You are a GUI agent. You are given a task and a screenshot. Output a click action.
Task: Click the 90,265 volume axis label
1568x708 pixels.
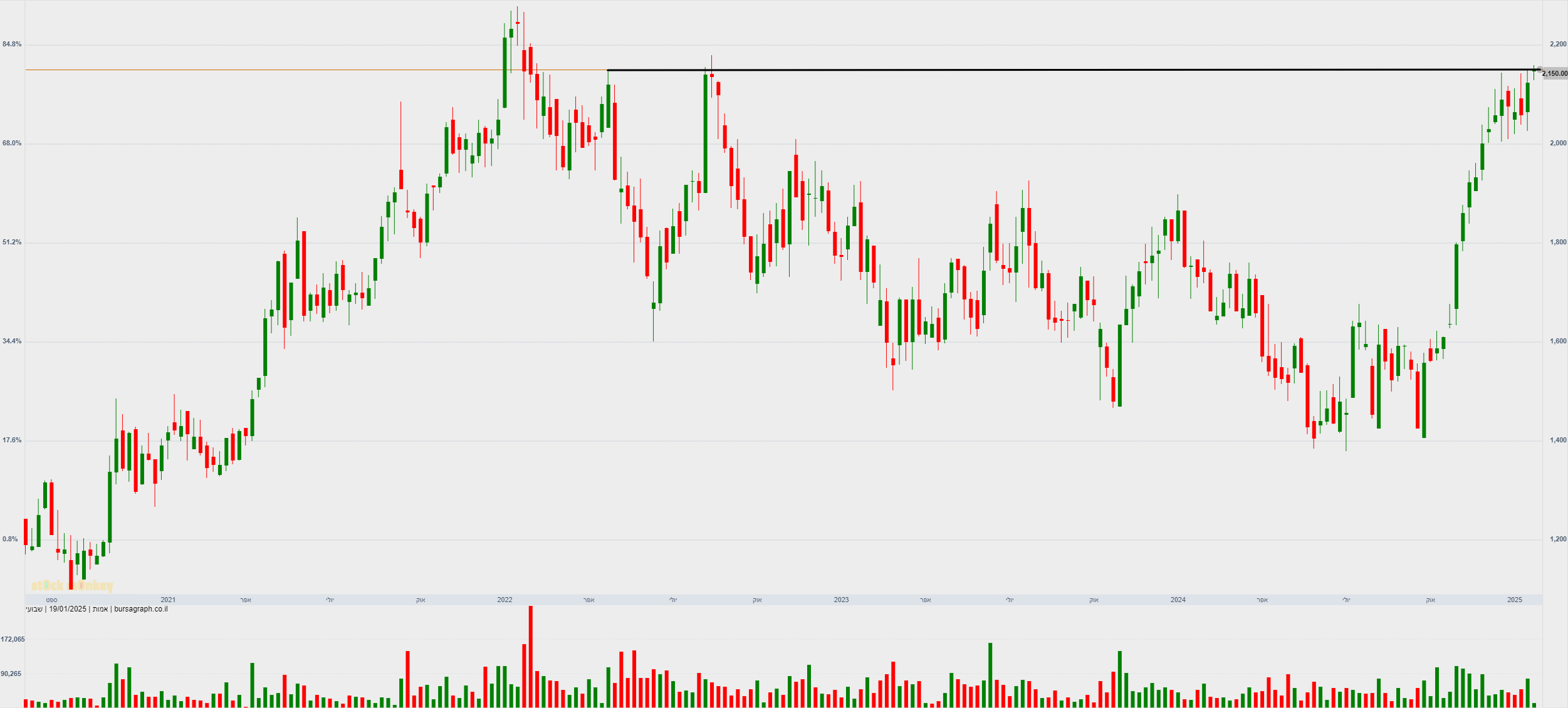tap(11, 674)
